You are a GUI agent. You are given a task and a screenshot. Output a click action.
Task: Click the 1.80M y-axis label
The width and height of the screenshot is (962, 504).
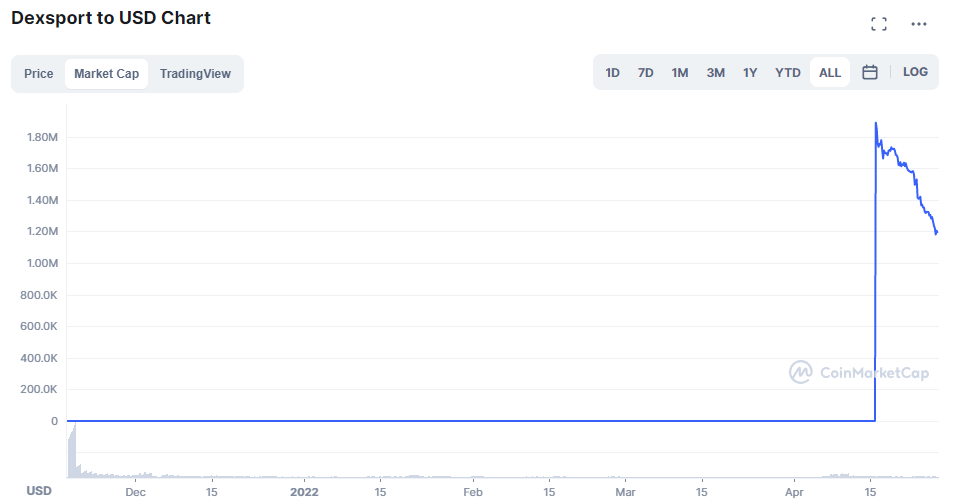click(x=42, y=137)
